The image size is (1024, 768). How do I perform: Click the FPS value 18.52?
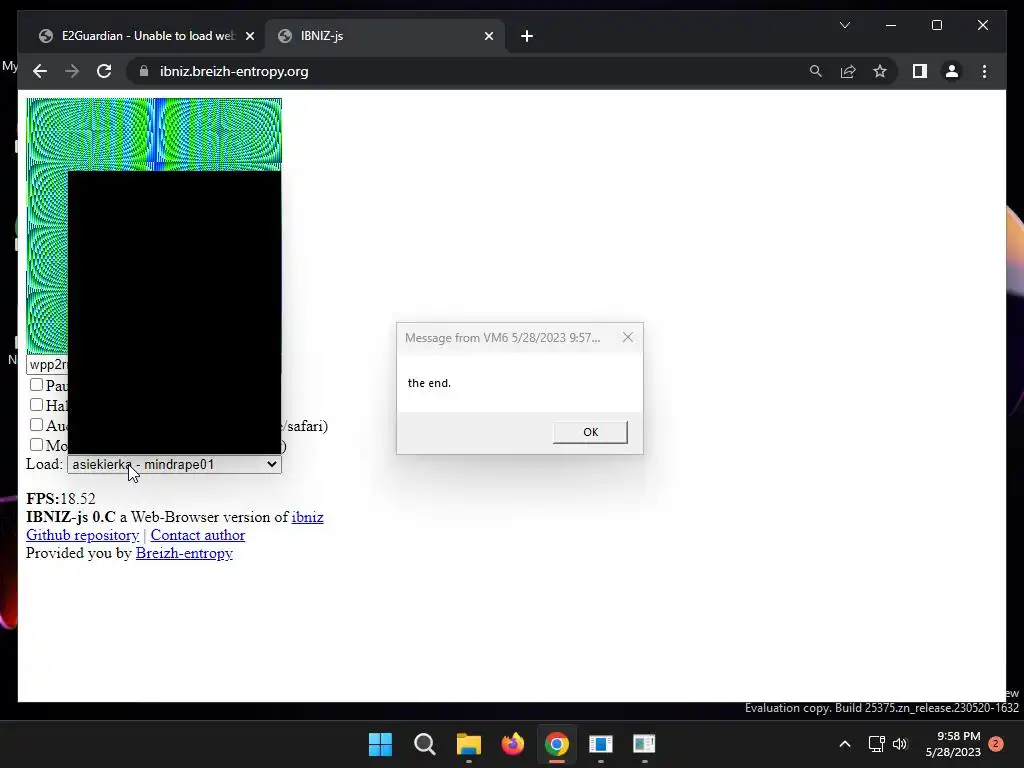(78, 499)
